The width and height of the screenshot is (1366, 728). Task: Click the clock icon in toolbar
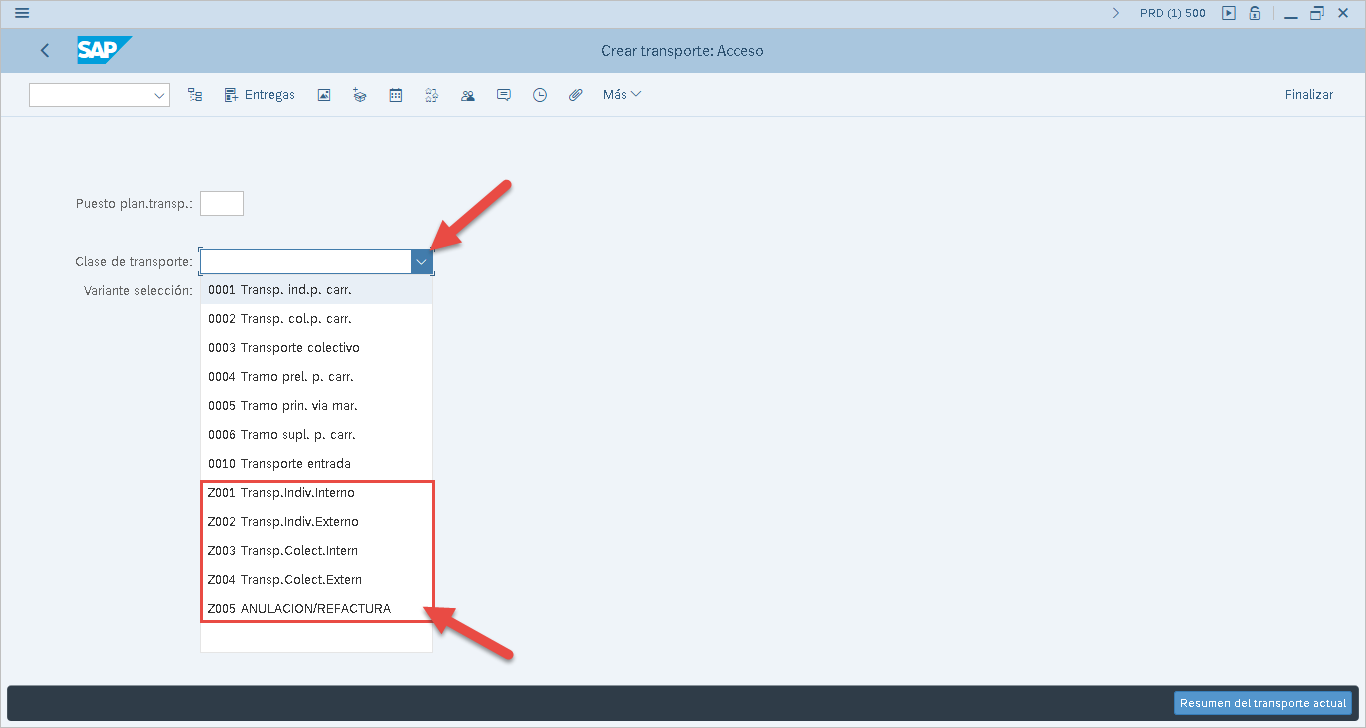(x=540, y=95)
